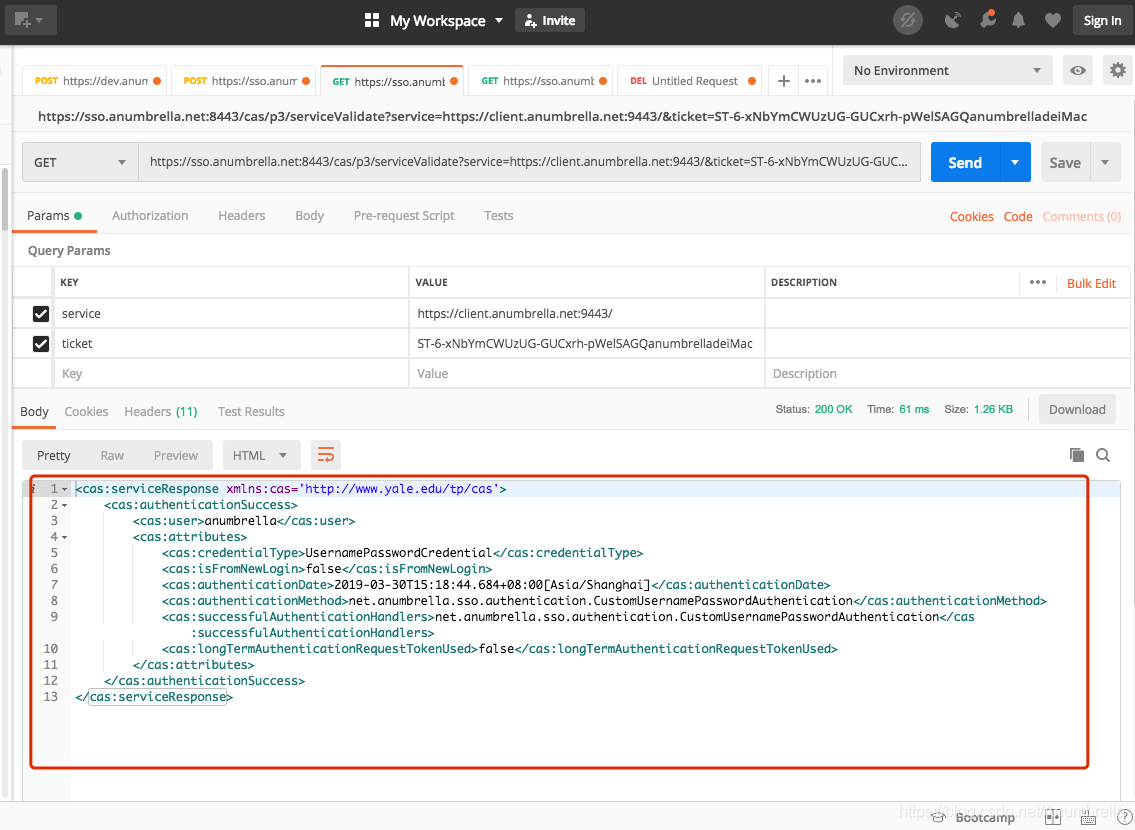Toggle the two-pane layout icon in status bar

click(1052, 817)
